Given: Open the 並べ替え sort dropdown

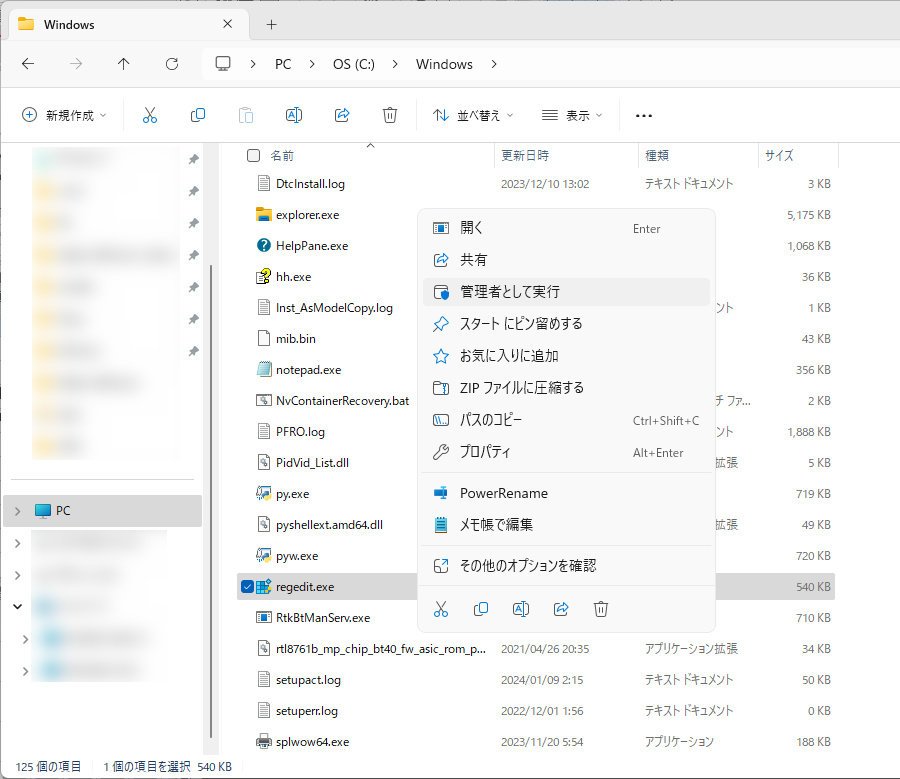Looking at the screenshot, I should tap(473, 115).
